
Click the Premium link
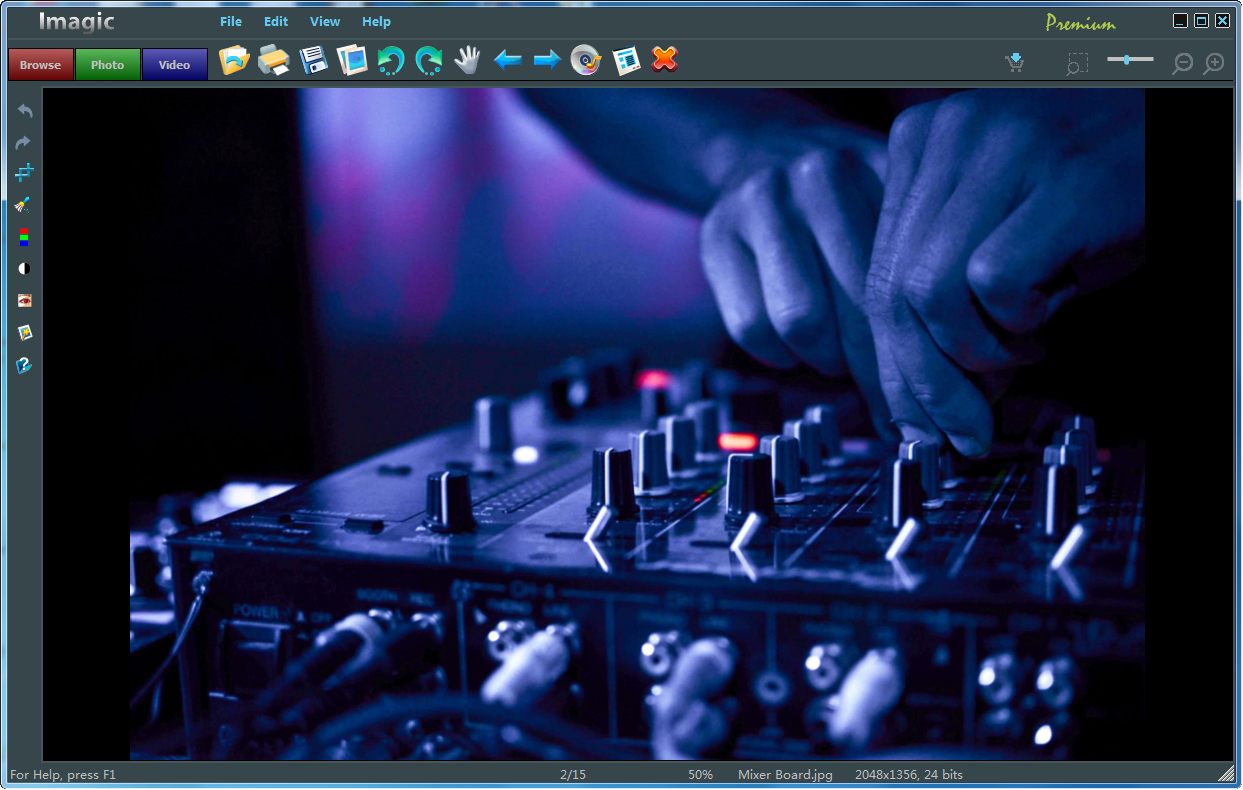click(1080, 23)
